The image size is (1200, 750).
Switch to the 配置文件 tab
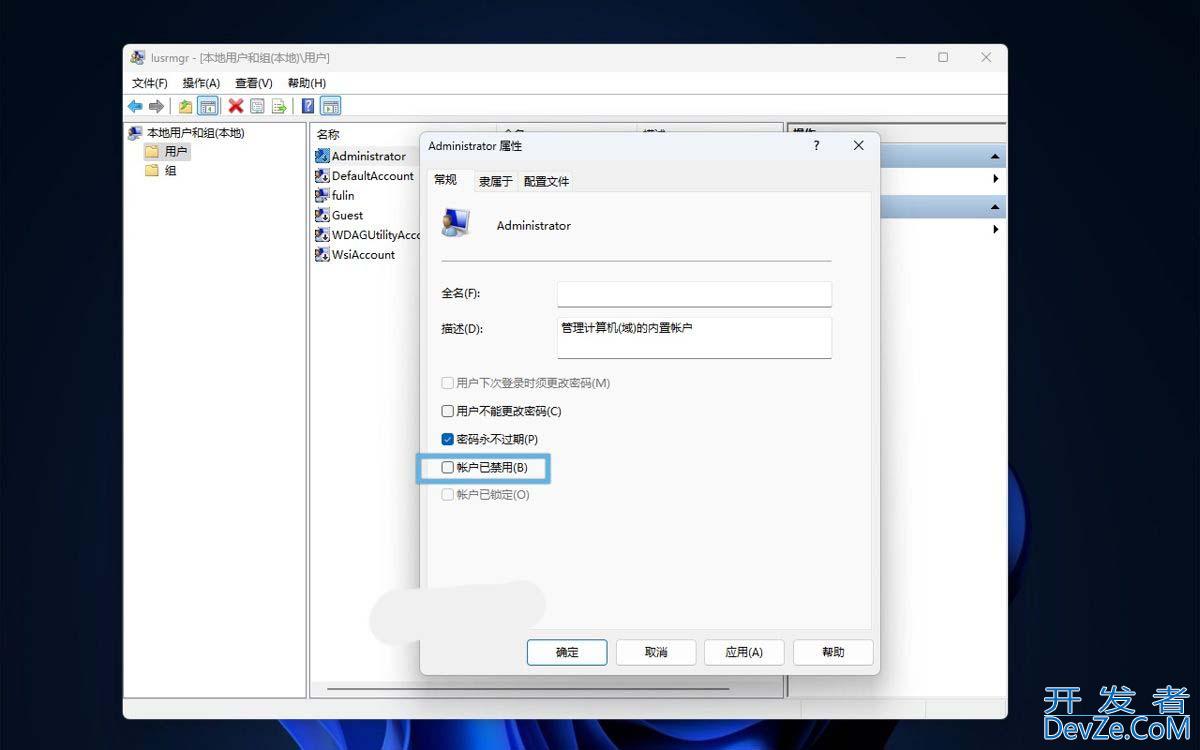(546, 181)
